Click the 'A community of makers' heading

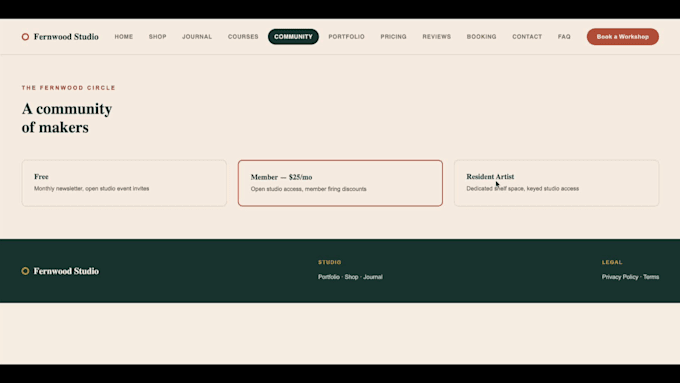[67, 118]
